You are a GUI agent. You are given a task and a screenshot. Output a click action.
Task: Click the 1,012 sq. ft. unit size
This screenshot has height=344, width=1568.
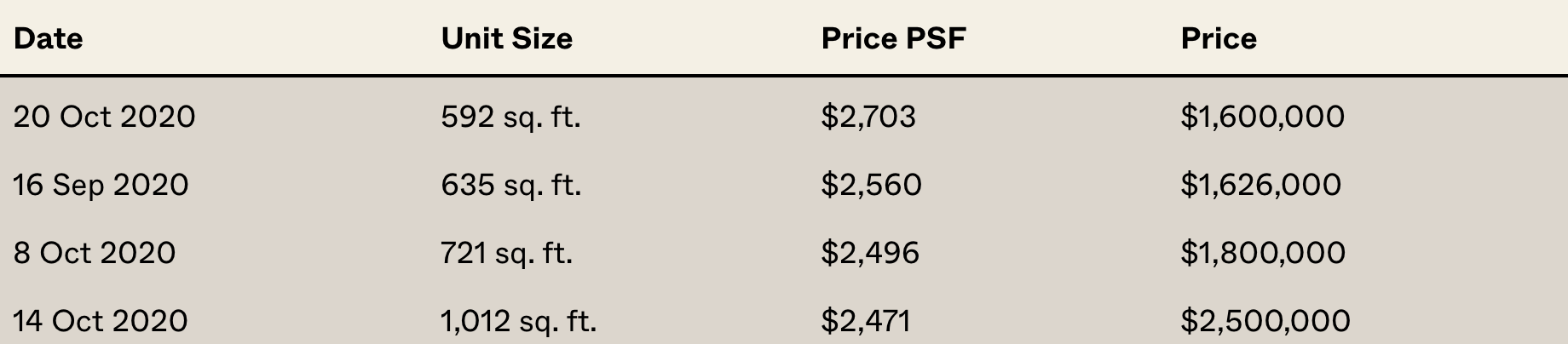pos(518,321)
